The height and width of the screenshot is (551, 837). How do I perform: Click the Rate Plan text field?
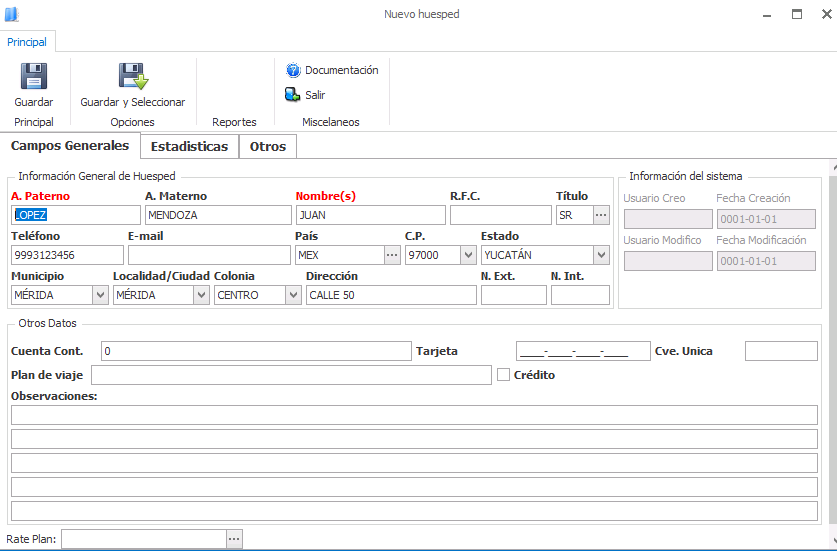pyautogui.click(x=144, y=539)
